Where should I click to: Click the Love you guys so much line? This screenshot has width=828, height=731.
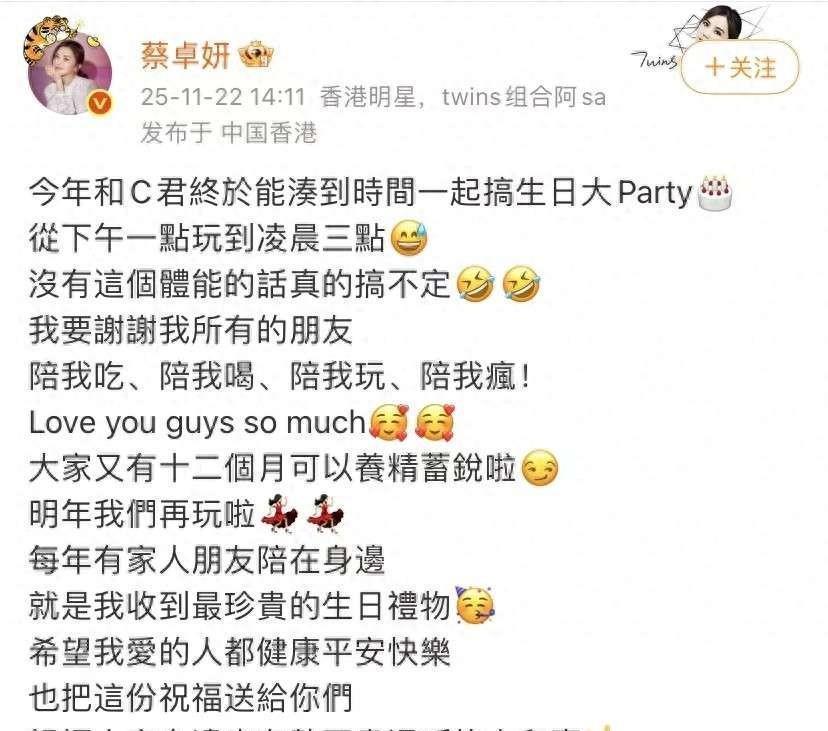click(197, 423)
